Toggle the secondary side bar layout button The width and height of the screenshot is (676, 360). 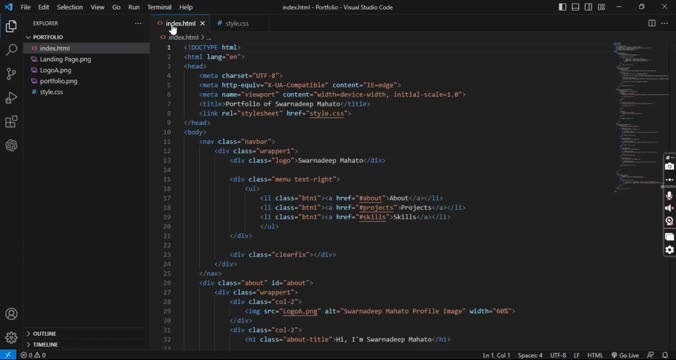[588, 7]
